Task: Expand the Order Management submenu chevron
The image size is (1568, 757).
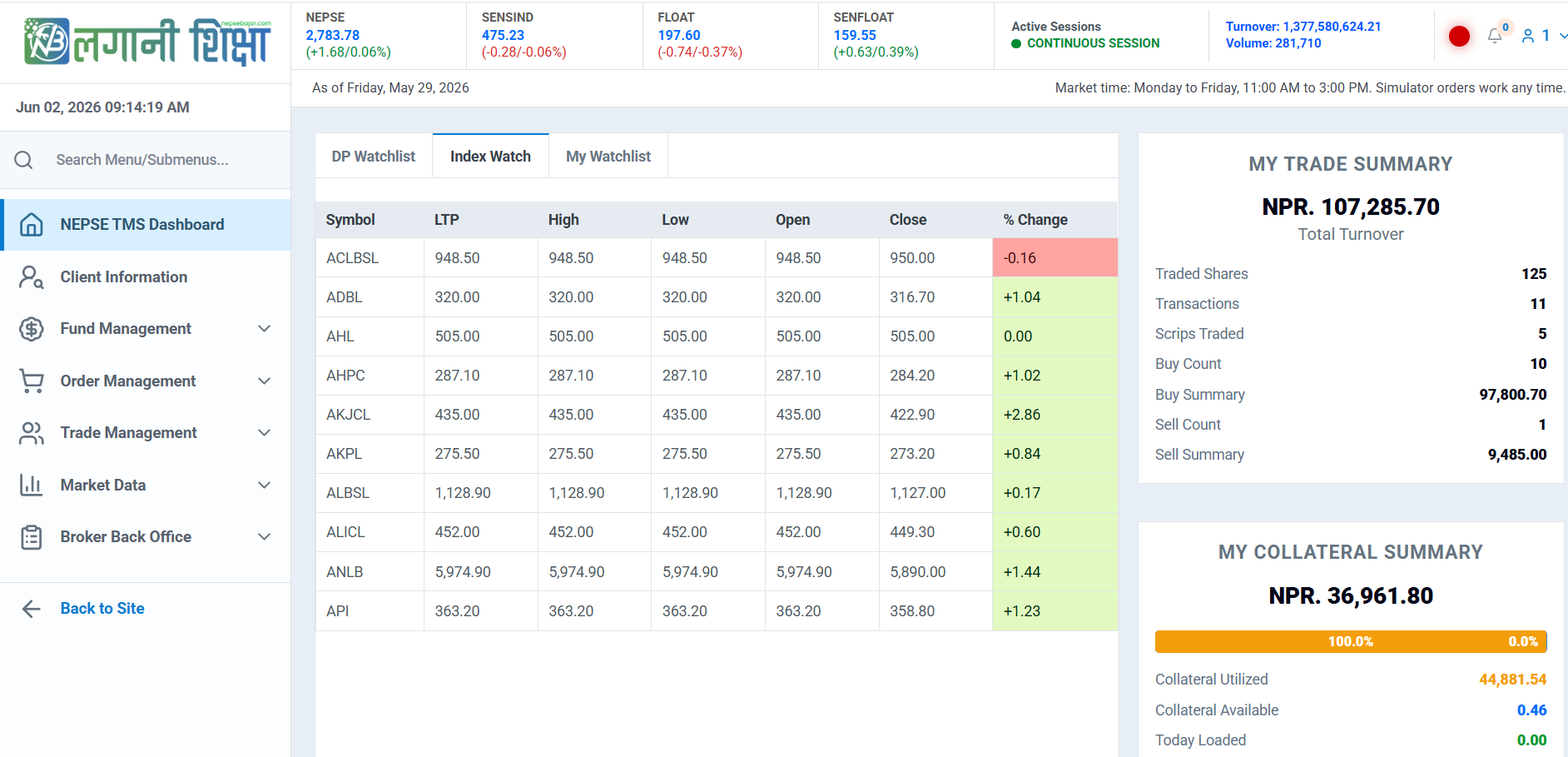Action: tap(265, 381)
